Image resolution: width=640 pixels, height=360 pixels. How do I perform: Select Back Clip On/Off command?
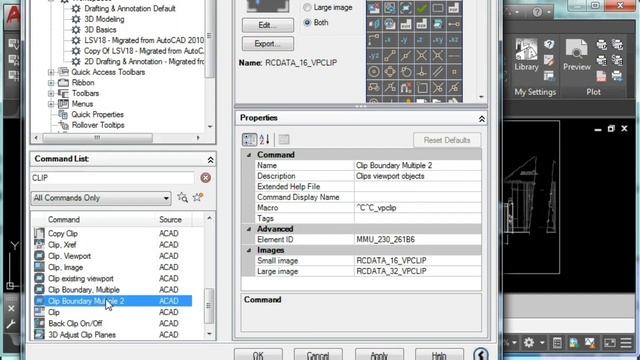(75, 323)
